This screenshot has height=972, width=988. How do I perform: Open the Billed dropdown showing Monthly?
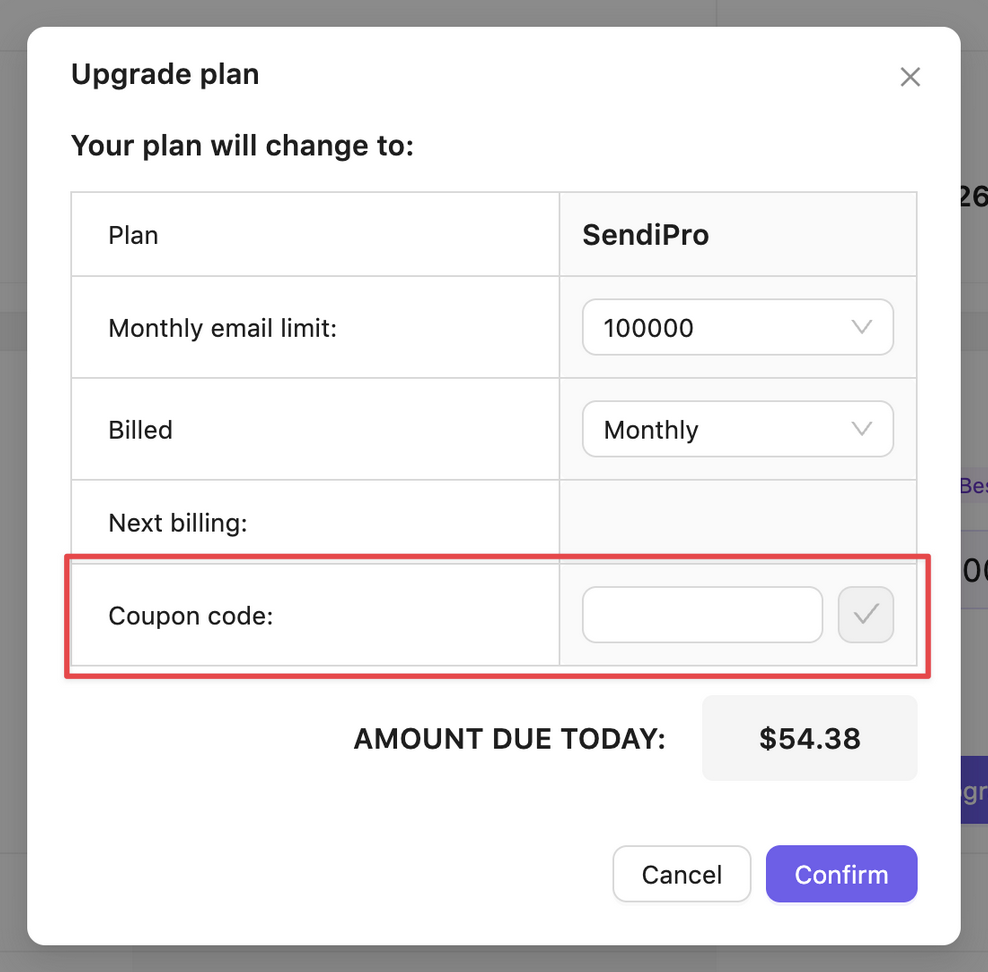tap(737, 429)
